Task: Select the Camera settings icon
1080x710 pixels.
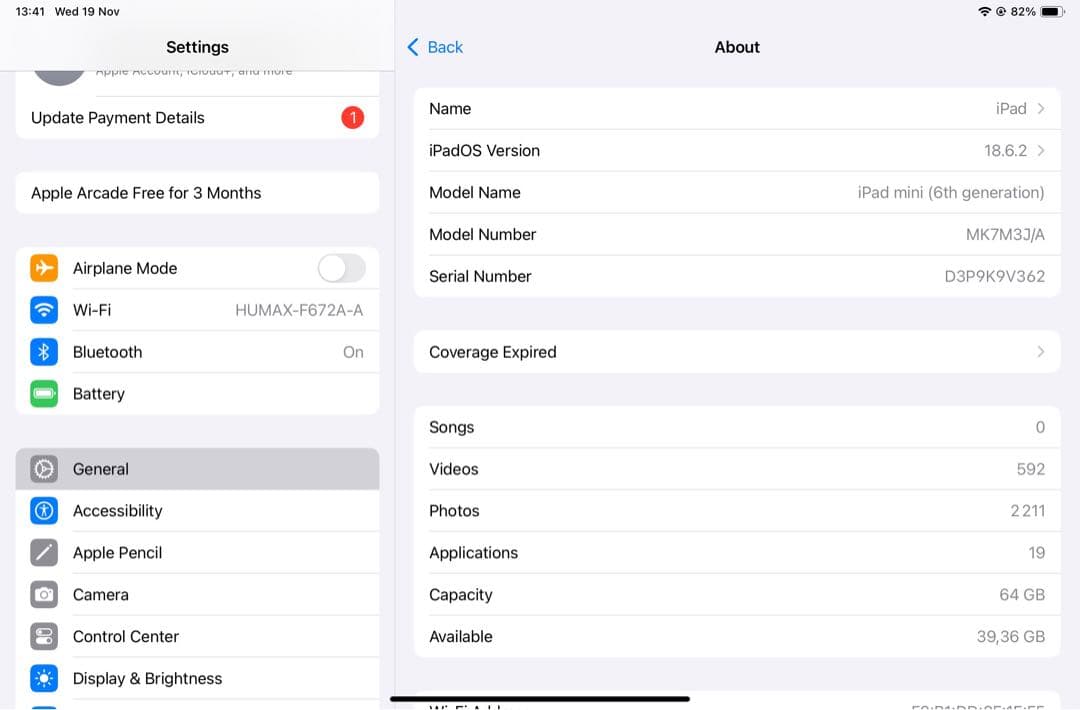Action: [x=44, y=594]
